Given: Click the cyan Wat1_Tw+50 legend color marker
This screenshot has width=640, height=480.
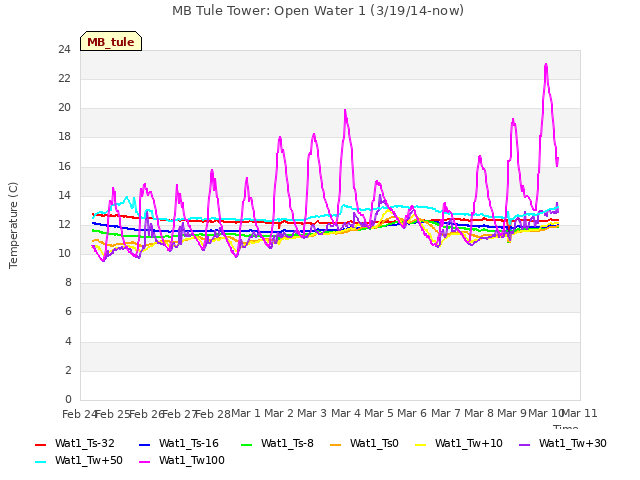Looking at the screenshot, I should coord(40,462).
